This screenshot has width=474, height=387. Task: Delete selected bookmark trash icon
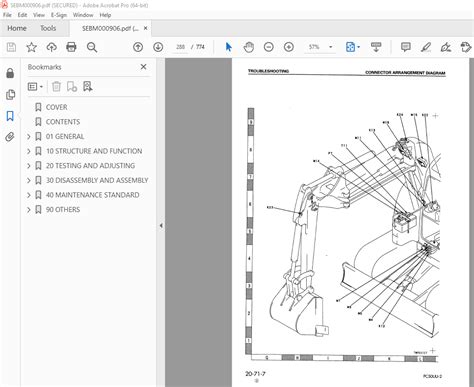[56, 87]
